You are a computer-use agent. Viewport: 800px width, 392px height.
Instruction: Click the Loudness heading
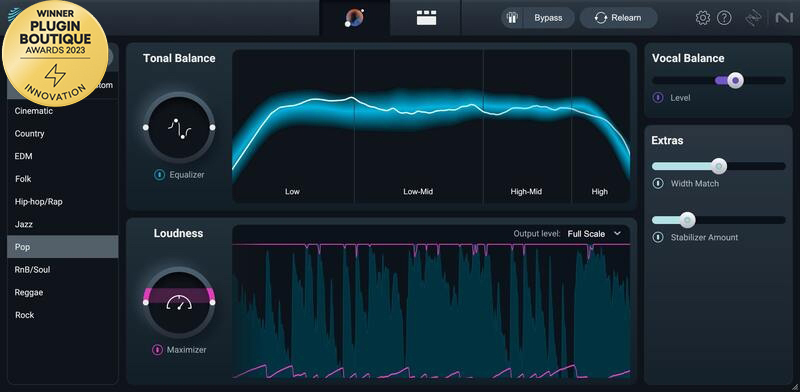[x=179, y=233]
